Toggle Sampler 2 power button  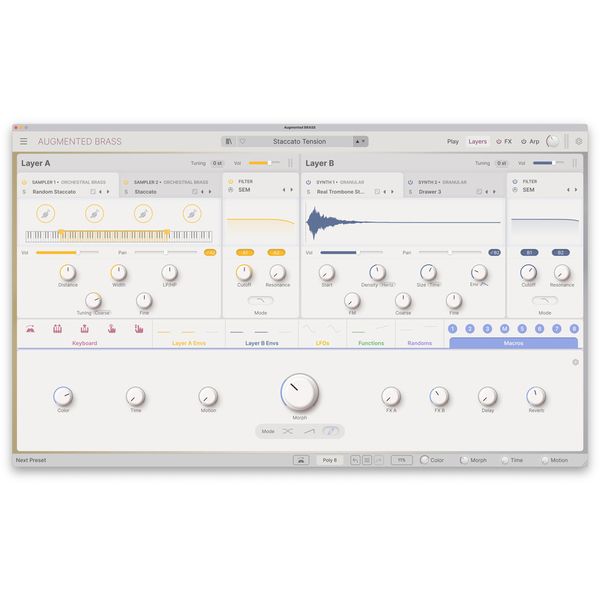[x=126, y=183]
